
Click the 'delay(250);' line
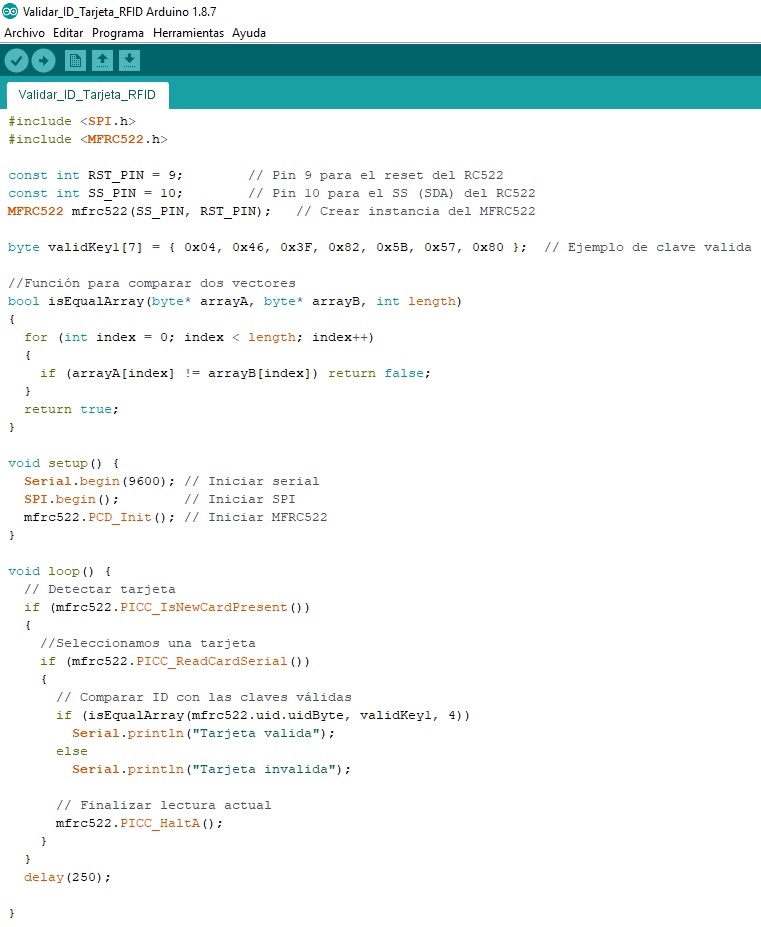click(67, 877)
